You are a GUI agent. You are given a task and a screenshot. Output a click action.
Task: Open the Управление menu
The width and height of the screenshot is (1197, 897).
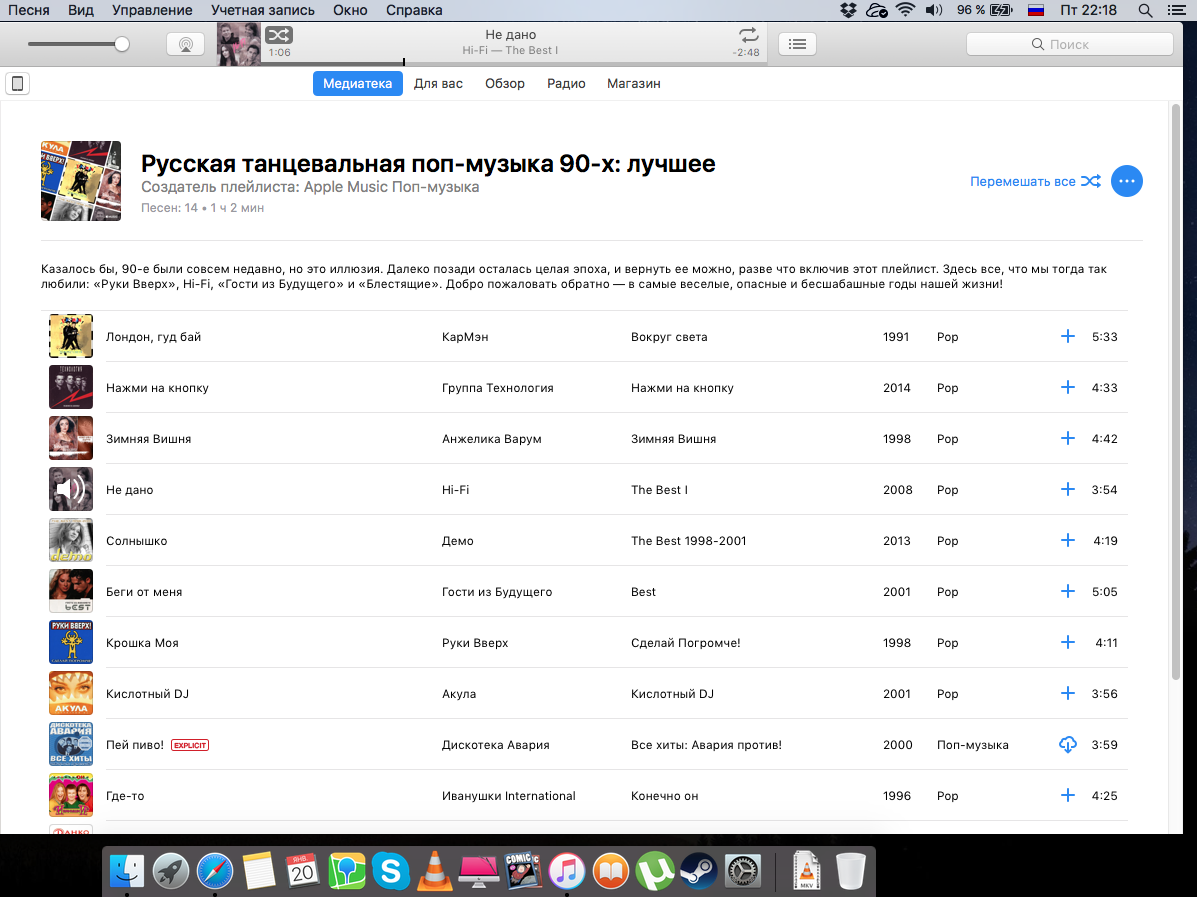click(x=152, y=10)
